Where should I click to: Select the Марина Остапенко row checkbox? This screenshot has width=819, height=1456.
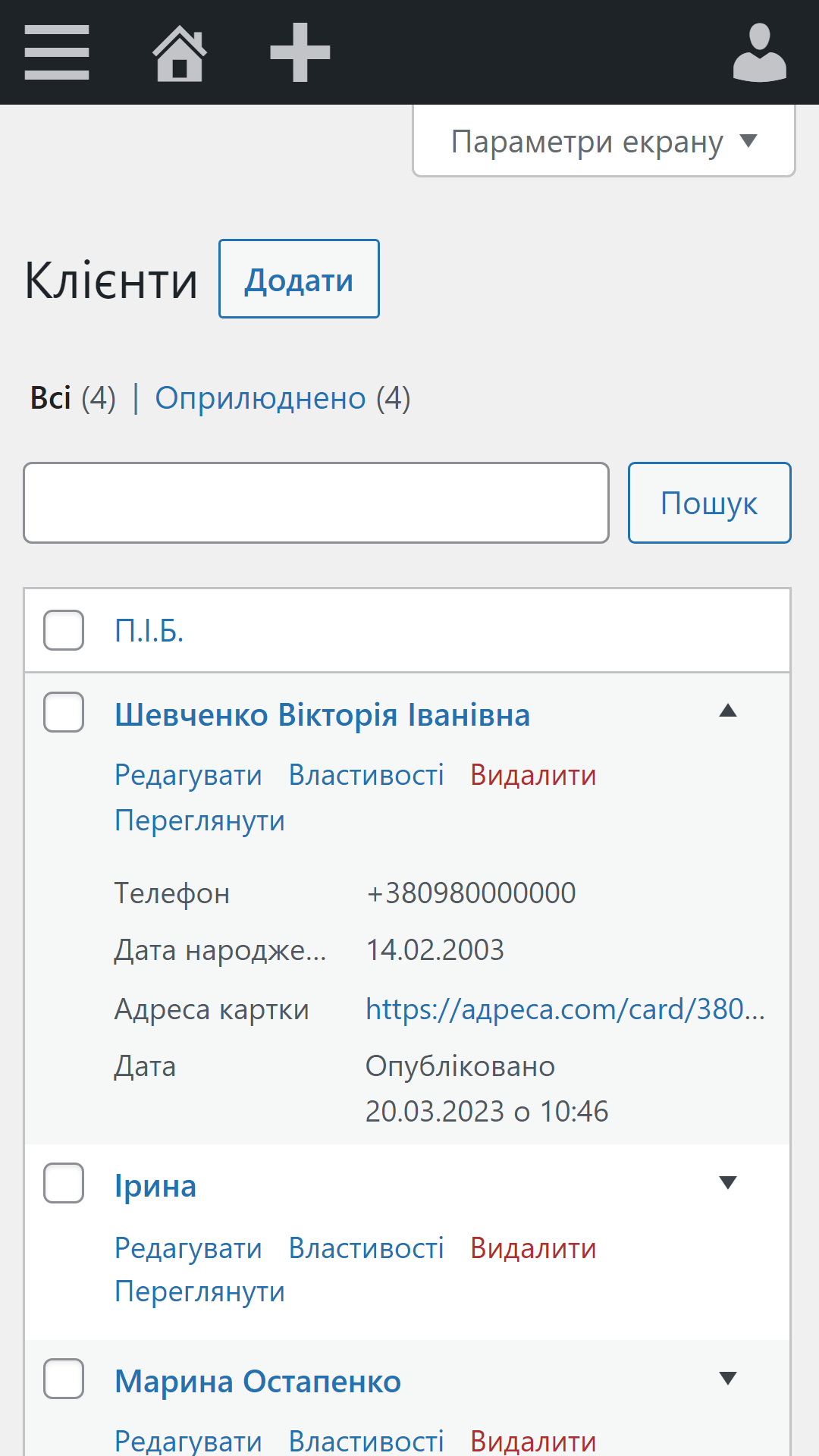pos(64,1379)
